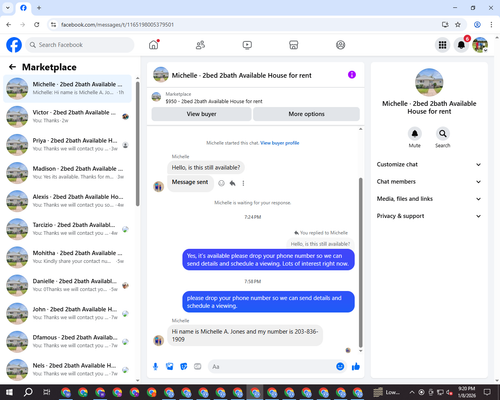The width and height of the screenshot is (500, 400).
Task: Attach a photo file icon
Action: [170, 367]
